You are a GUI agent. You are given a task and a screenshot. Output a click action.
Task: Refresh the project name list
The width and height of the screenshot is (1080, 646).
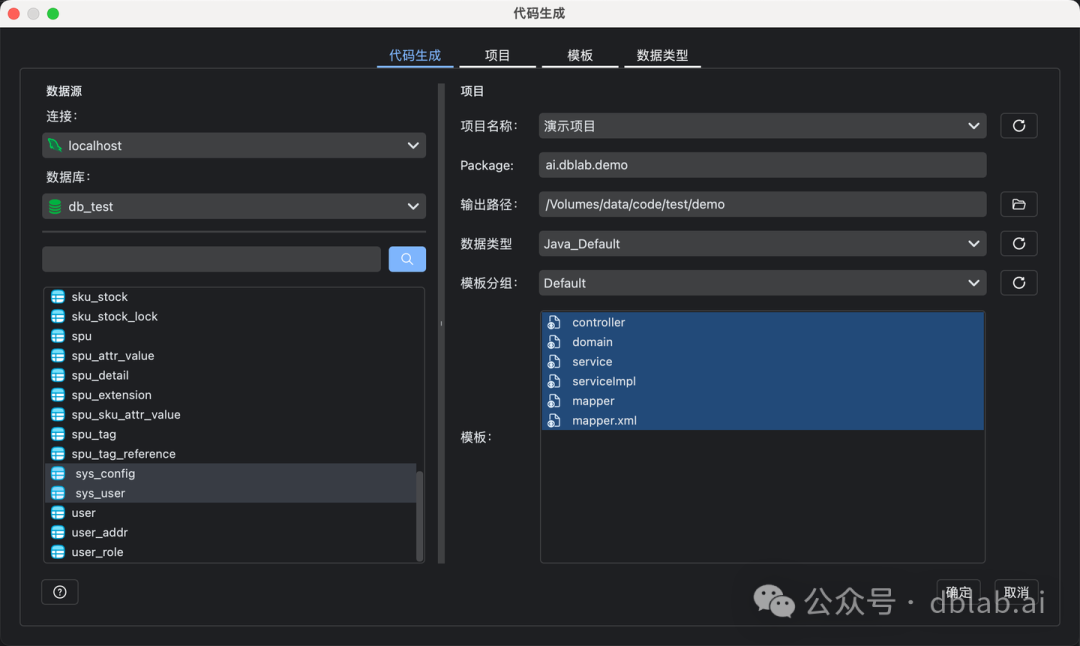[x=1019, y=126]
